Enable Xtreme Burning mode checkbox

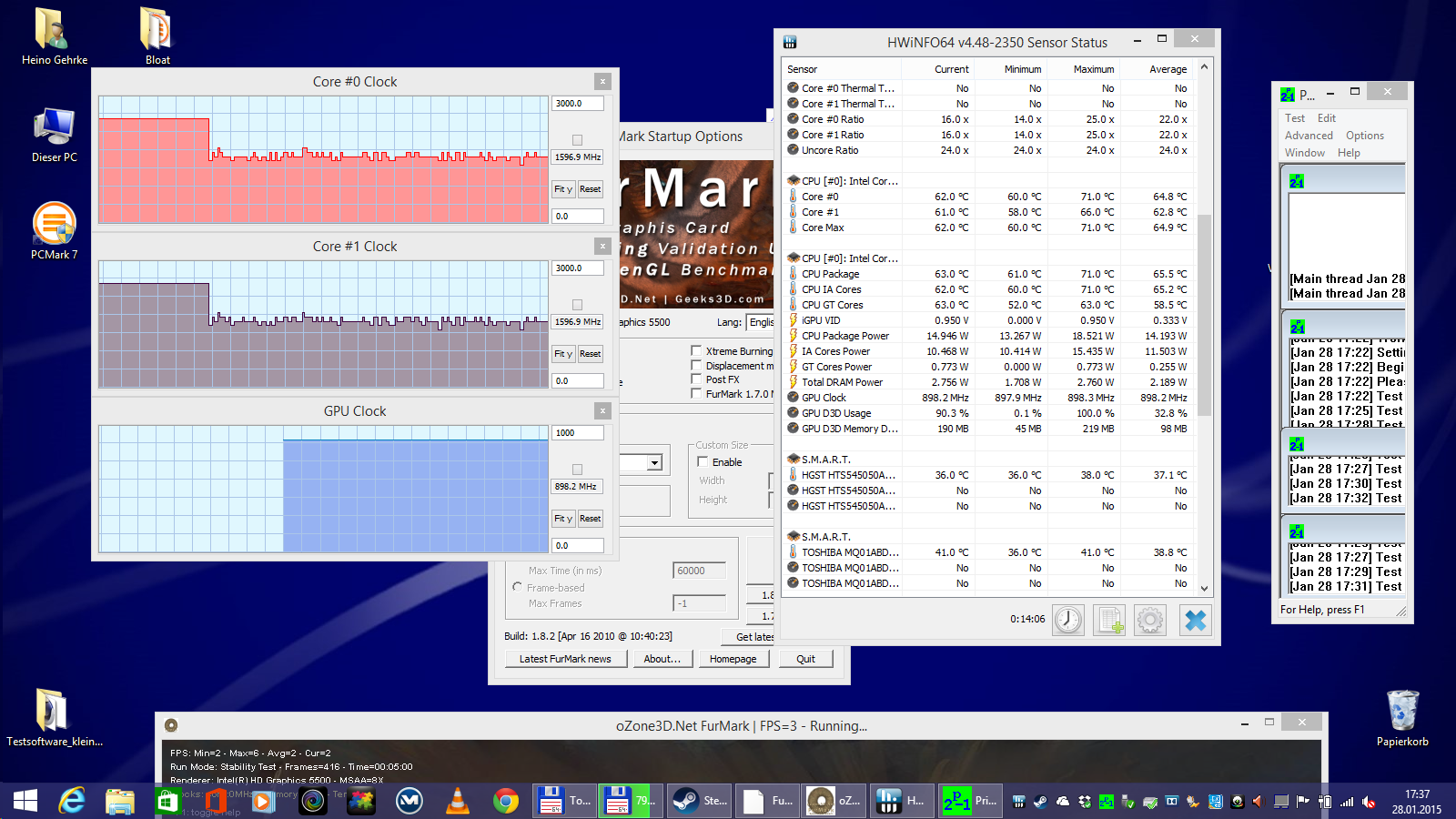tap(696, 350)
